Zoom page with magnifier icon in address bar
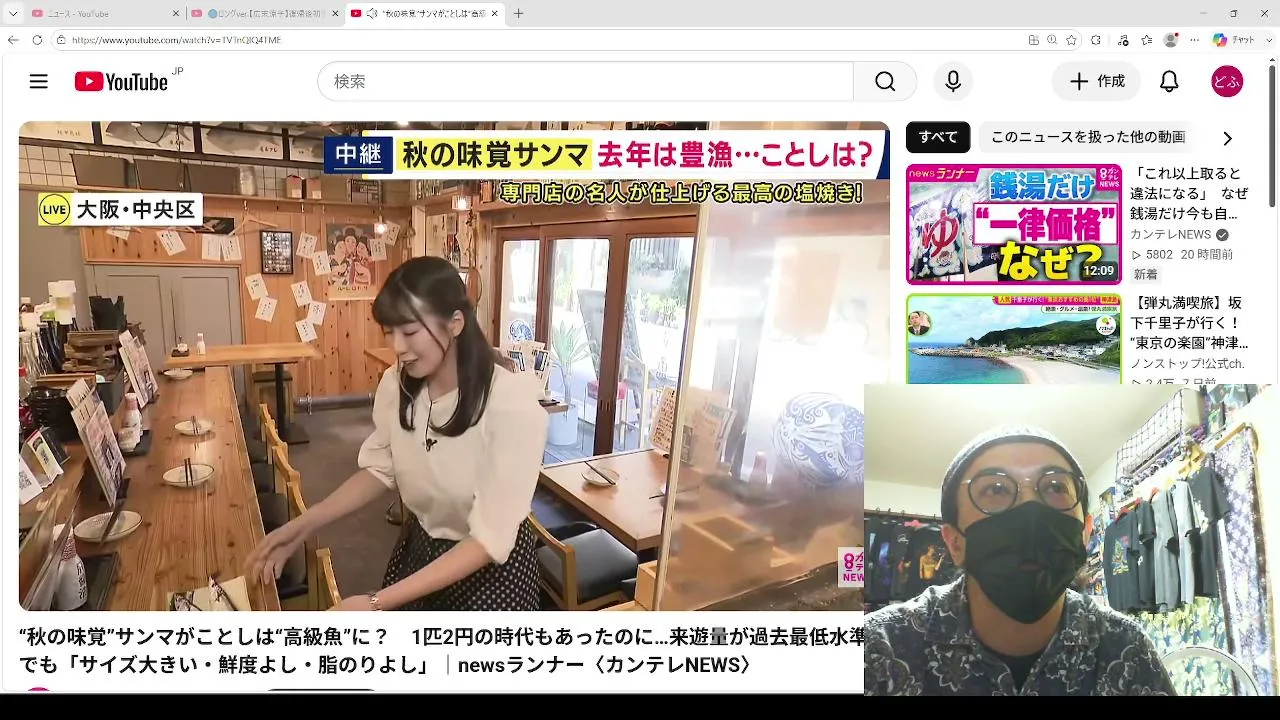Image resolution: width=1280 pixels, height=720 pixels. [1053, 40]
